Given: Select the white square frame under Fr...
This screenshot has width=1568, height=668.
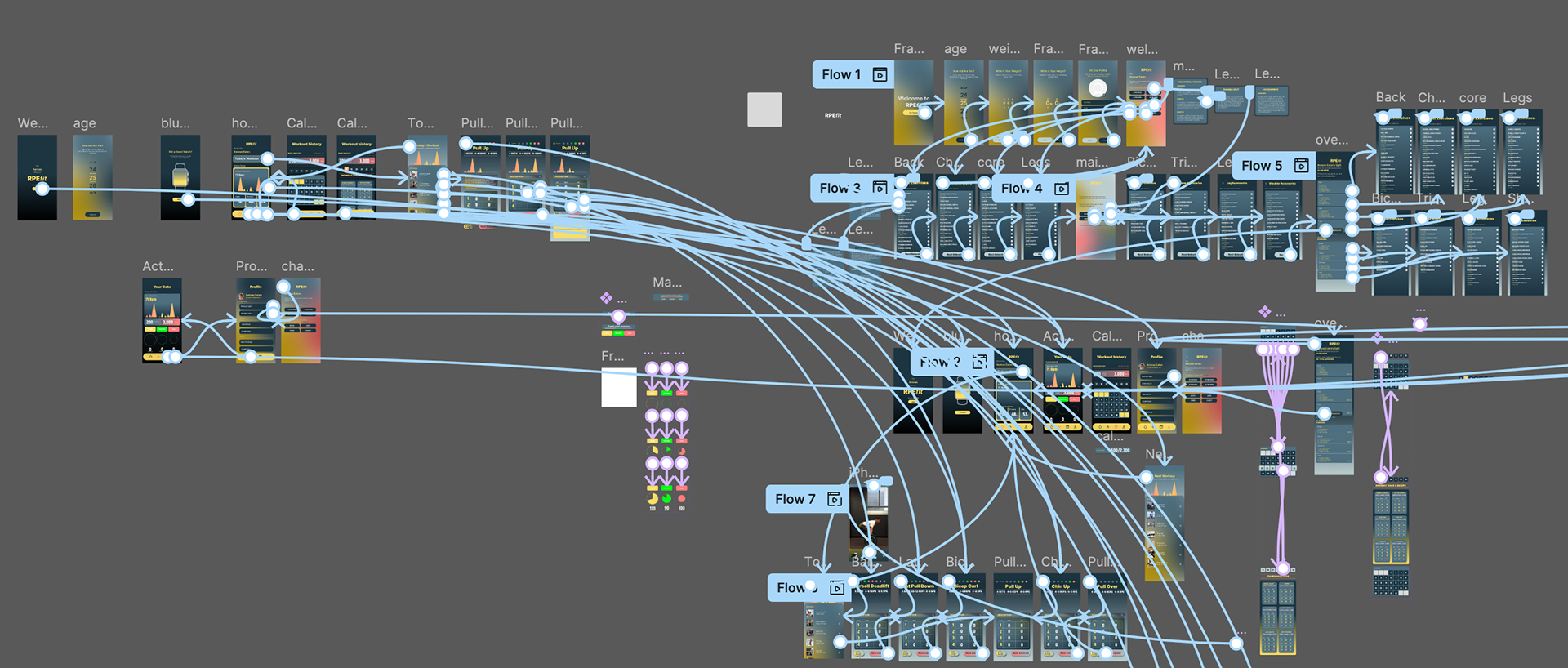Looking at the screenshot, I should point(619,387).
